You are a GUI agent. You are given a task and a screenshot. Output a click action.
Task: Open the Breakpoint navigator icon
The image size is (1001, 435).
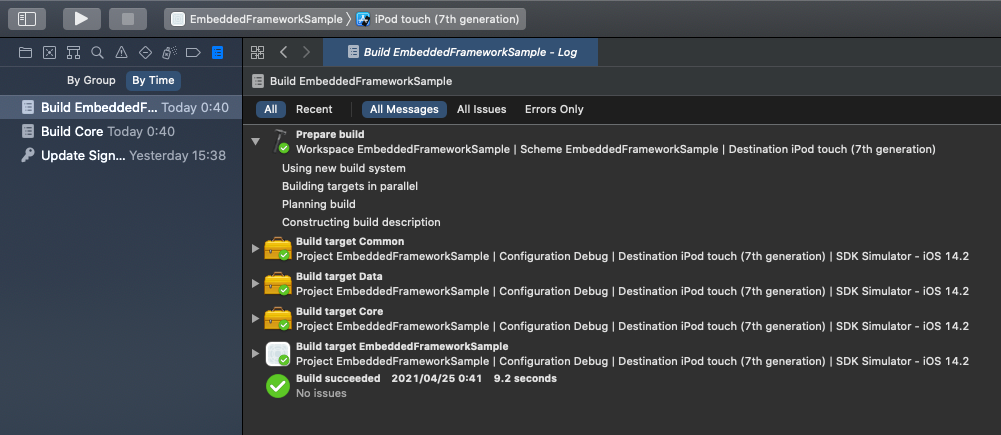(193, 52)
